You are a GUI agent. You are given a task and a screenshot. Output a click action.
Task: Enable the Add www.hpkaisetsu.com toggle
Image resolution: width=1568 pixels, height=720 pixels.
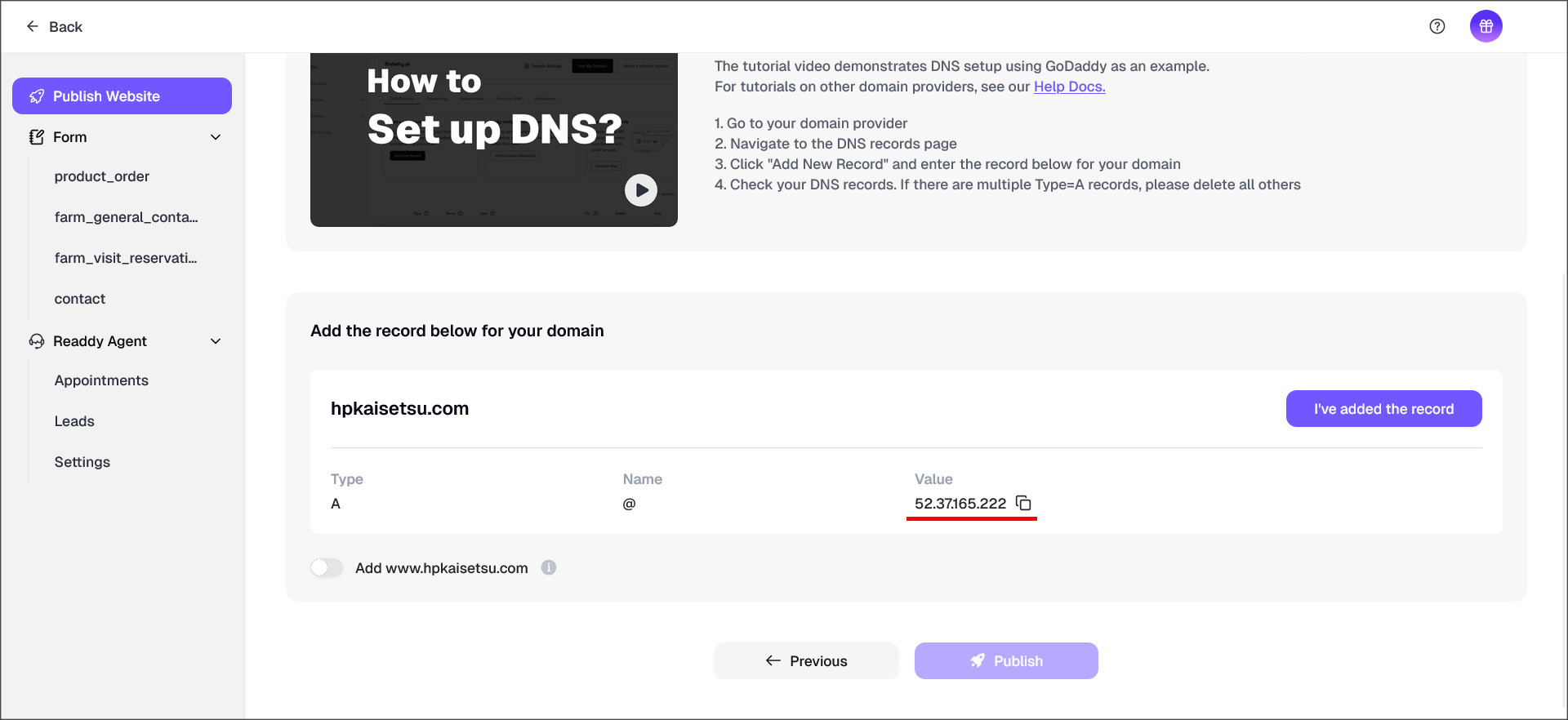[x=327, y=567]
